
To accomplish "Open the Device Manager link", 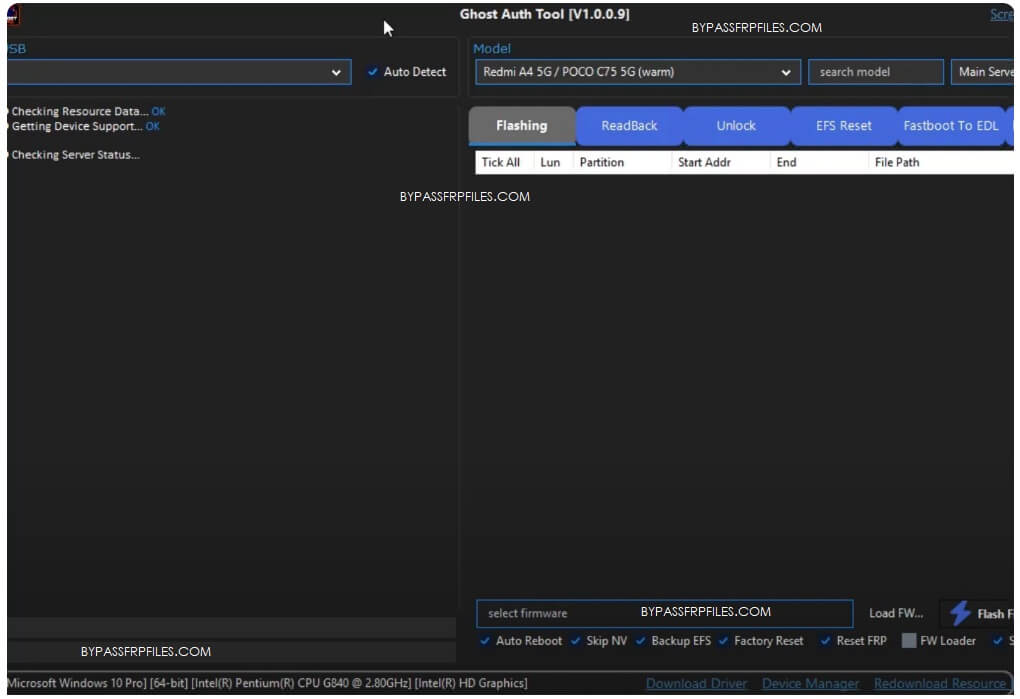I will point(810,683).
